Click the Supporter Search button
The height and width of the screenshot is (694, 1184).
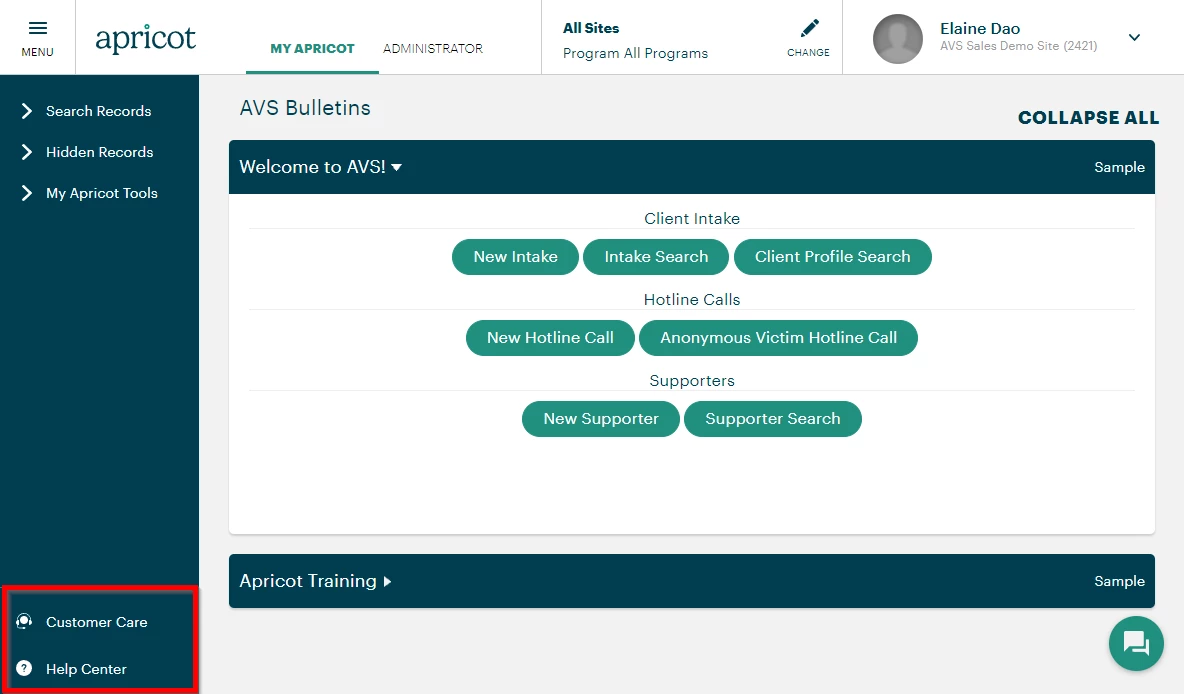772,419
